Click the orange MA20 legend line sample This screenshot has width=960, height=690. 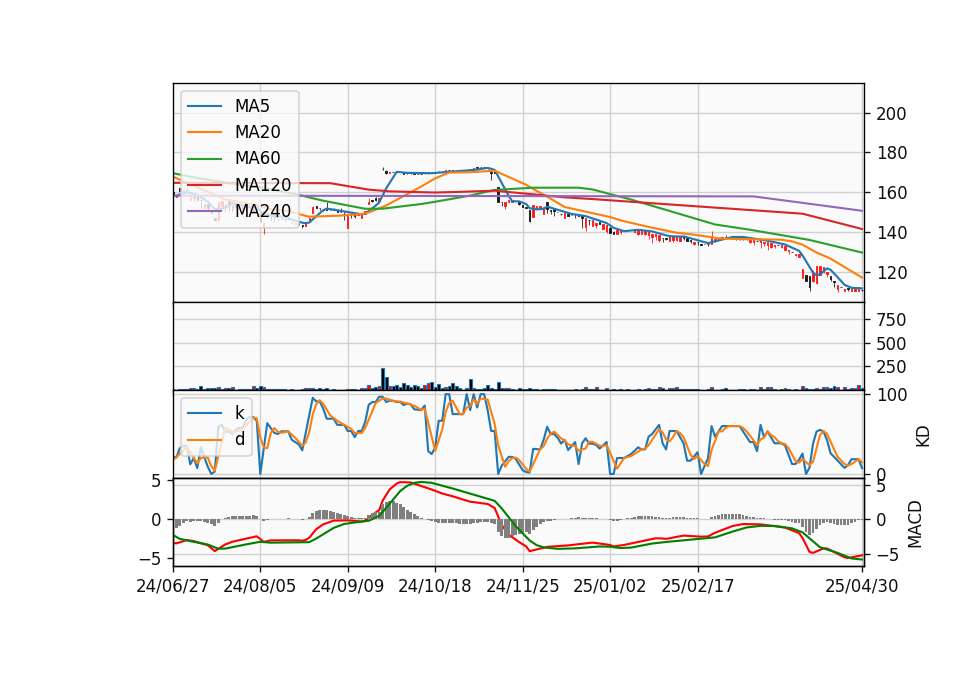(204, 133)
